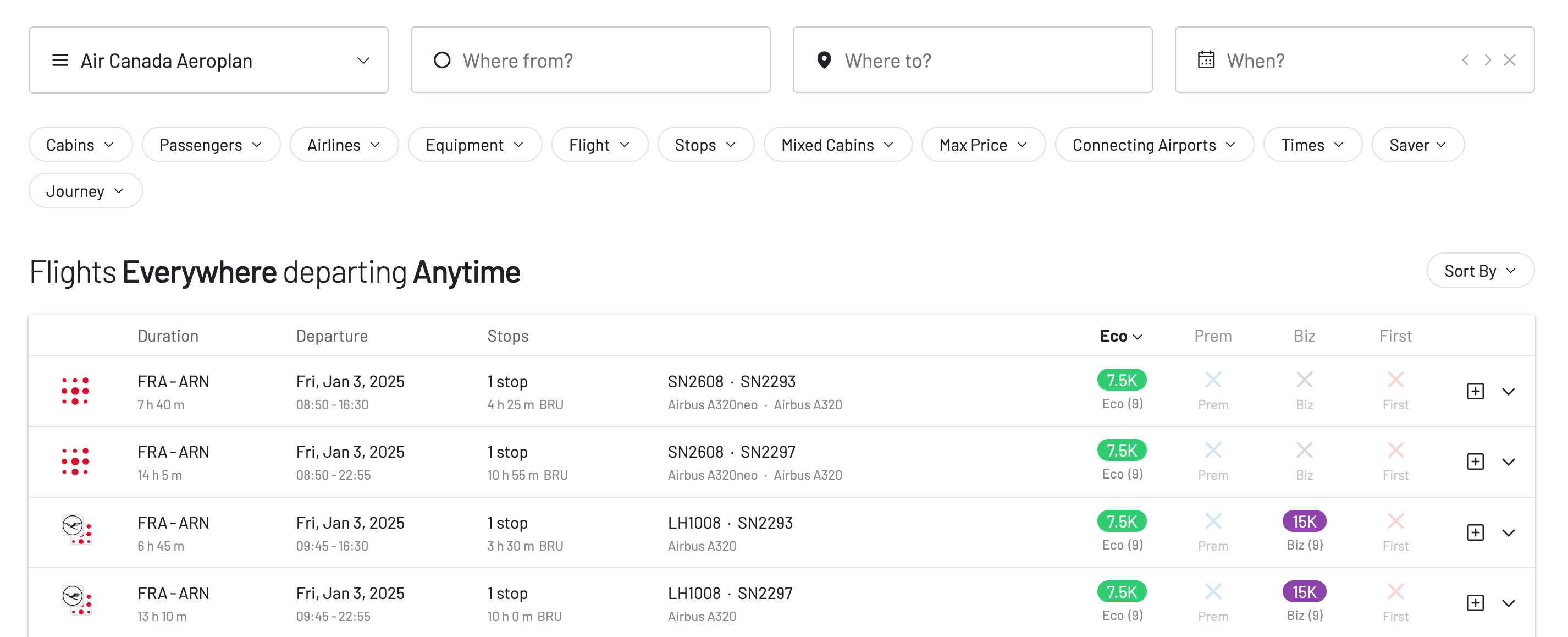This screenshot has height=637, width=1568.
Task: Click the plus icon on SN2608 SN2297 row
Action: pyautogui.click(x=1475, y=462)
